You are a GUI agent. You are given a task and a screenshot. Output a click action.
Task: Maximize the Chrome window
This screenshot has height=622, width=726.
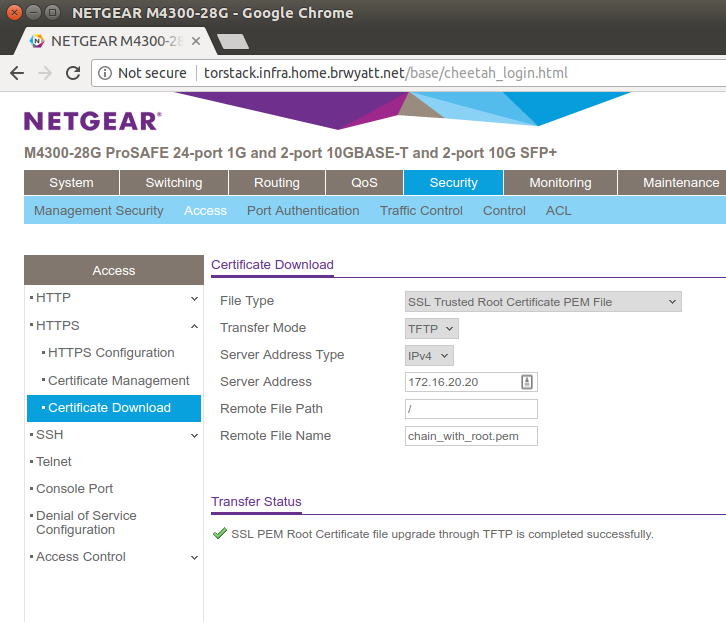pos(52,13)
